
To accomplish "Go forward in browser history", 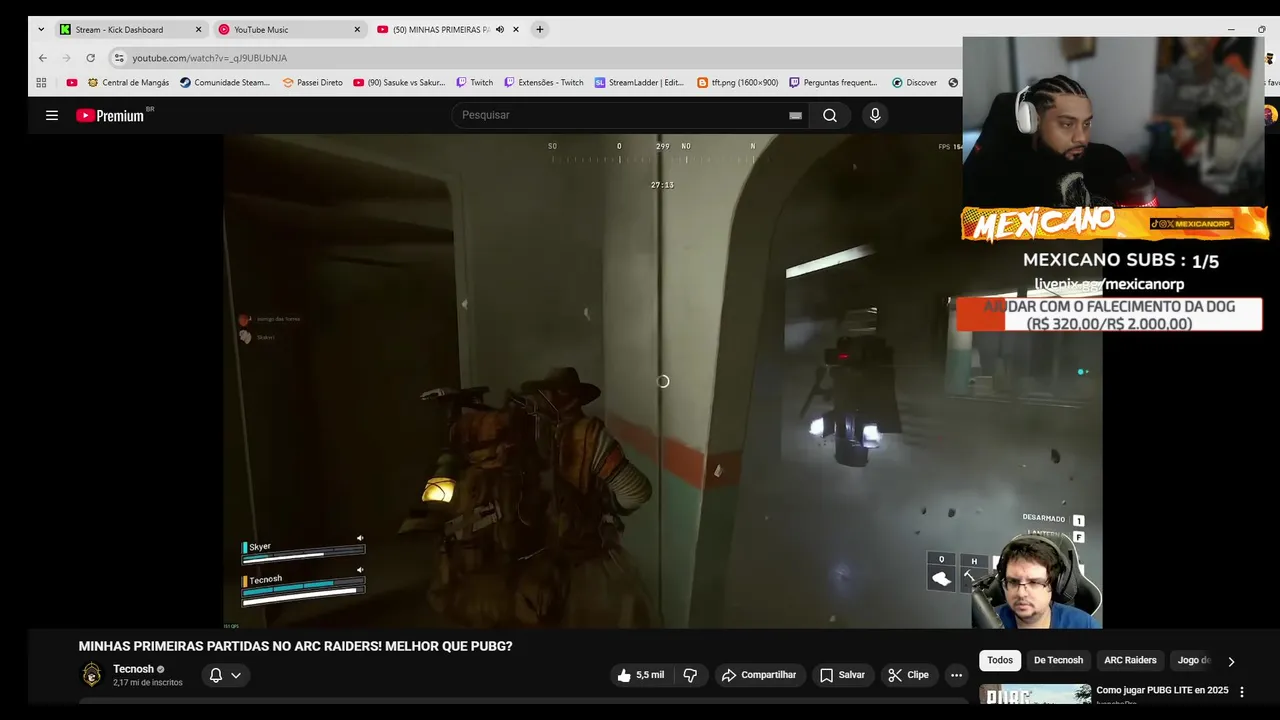I will [x=66, y=58].
